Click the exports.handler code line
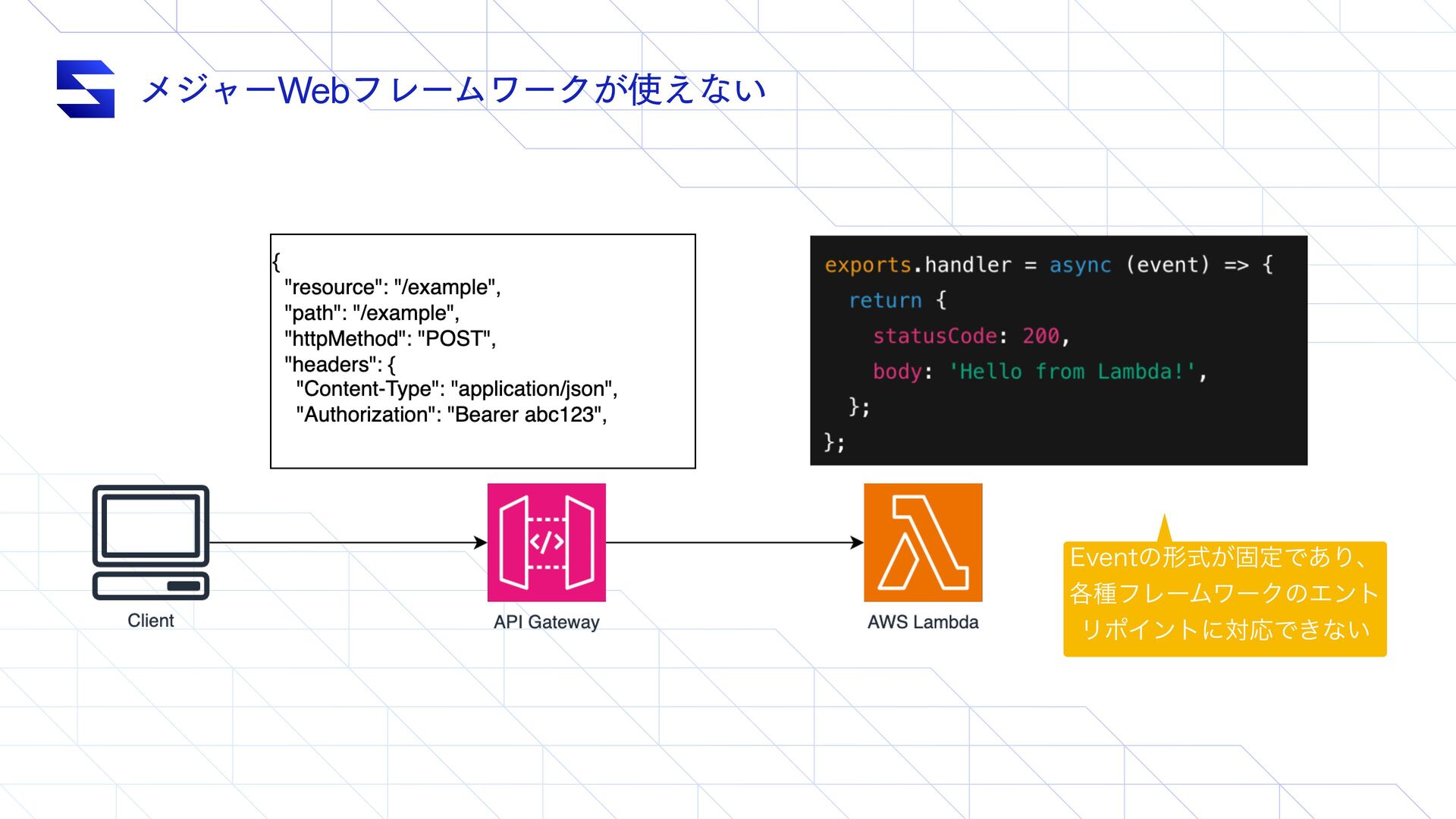1456x819 pixels. (1049, 265)
